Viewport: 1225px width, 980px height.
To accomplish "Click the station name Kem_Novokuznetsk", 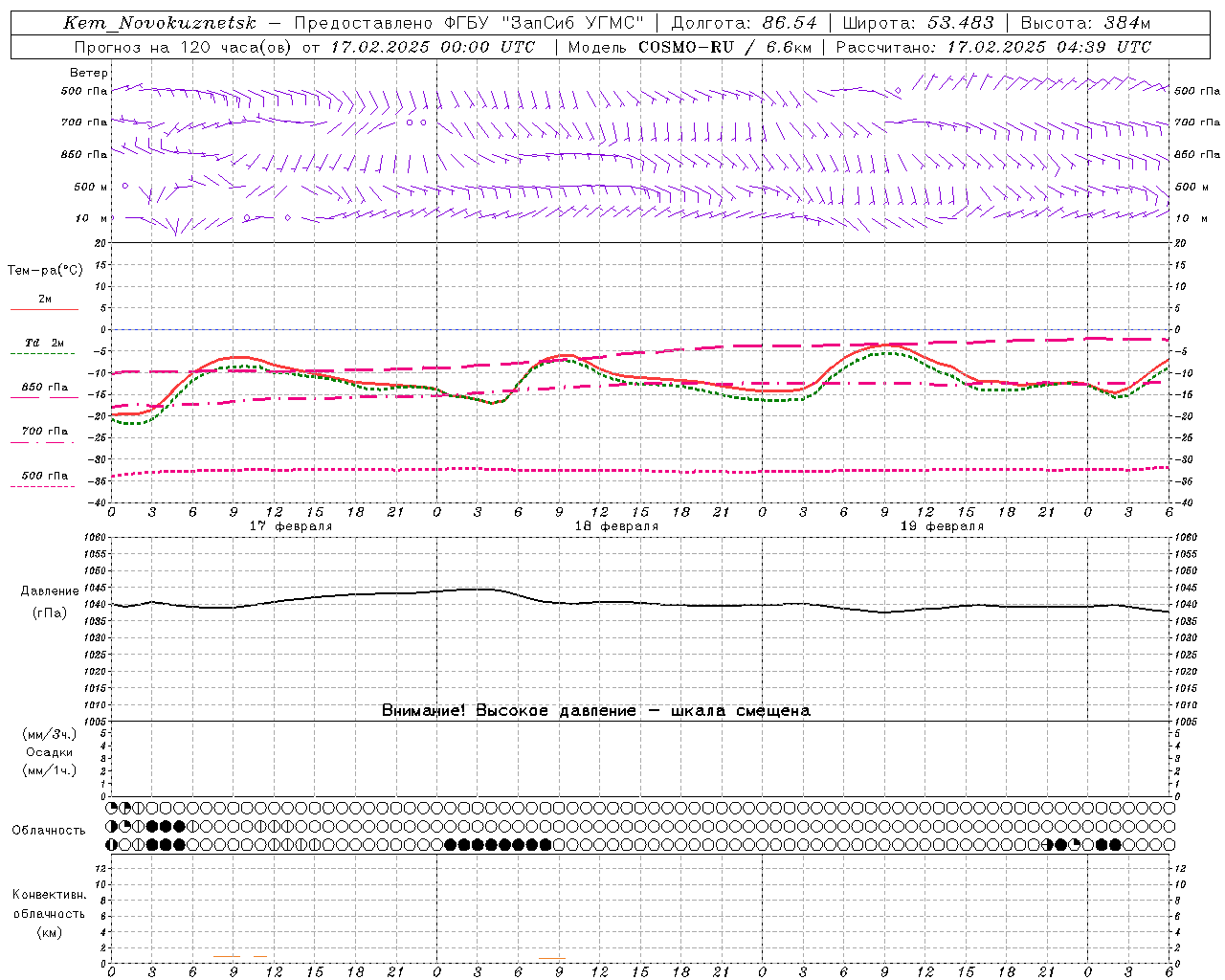I will 160,23.
